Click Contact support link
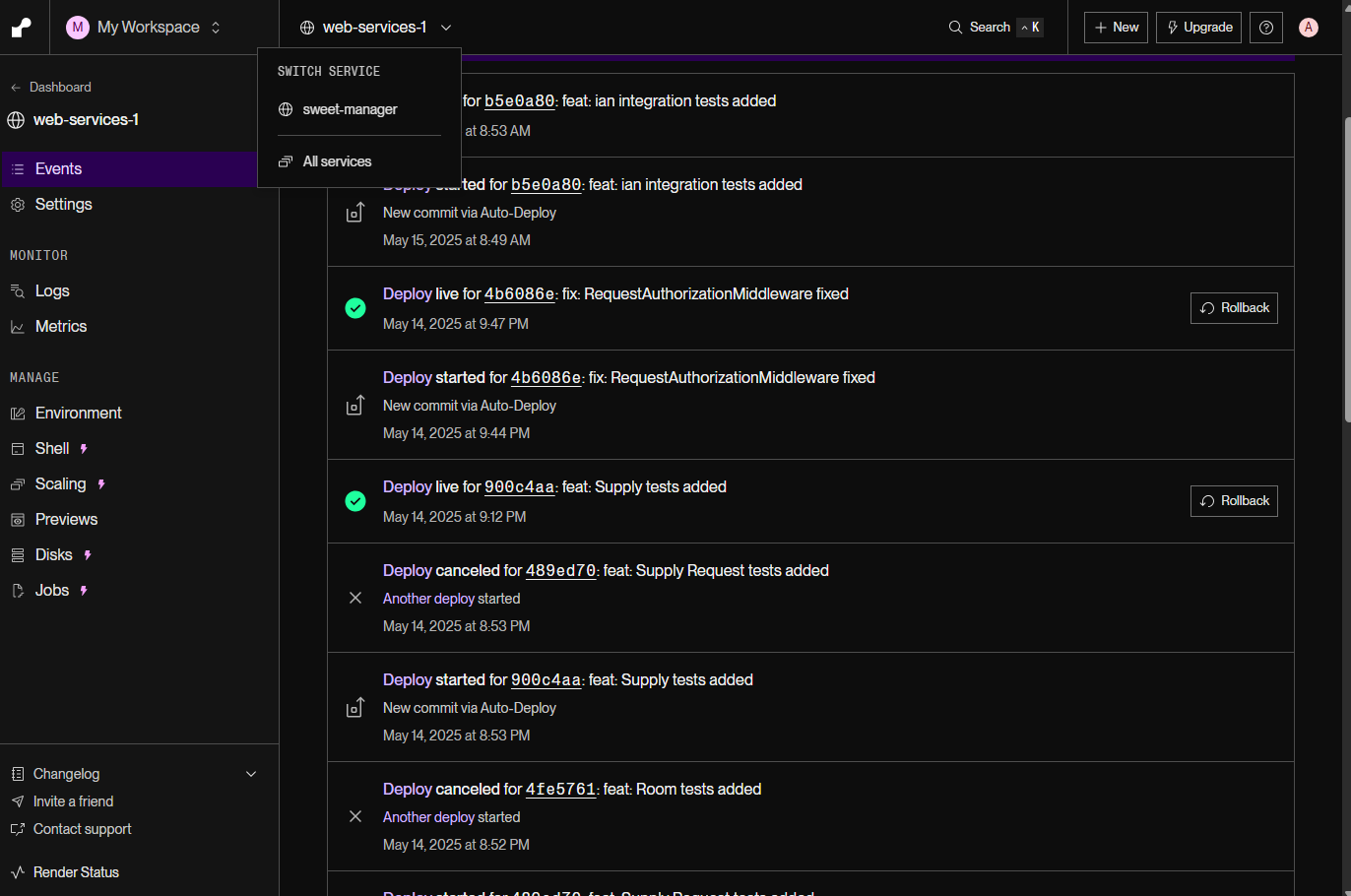 click(x=82, y=829)
